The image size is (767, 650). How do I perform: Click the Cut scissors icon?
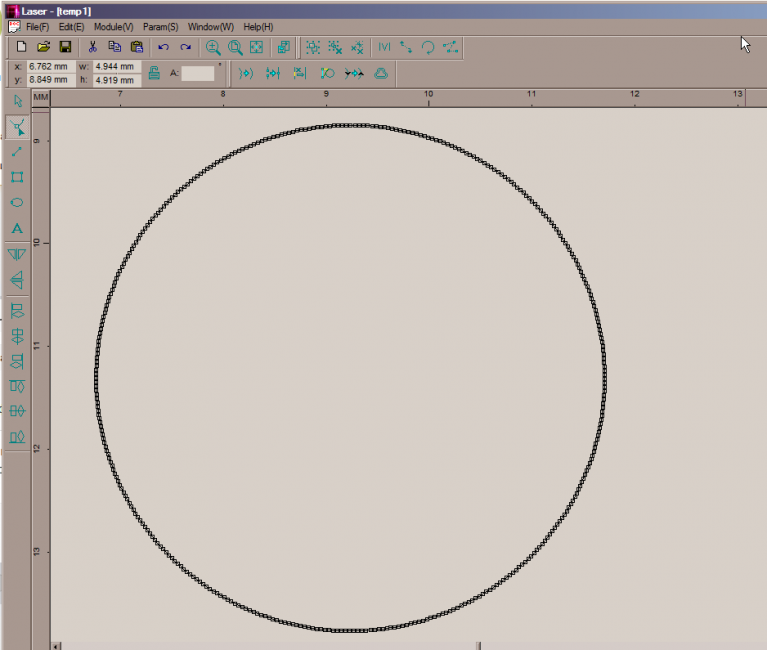[92, 47]
